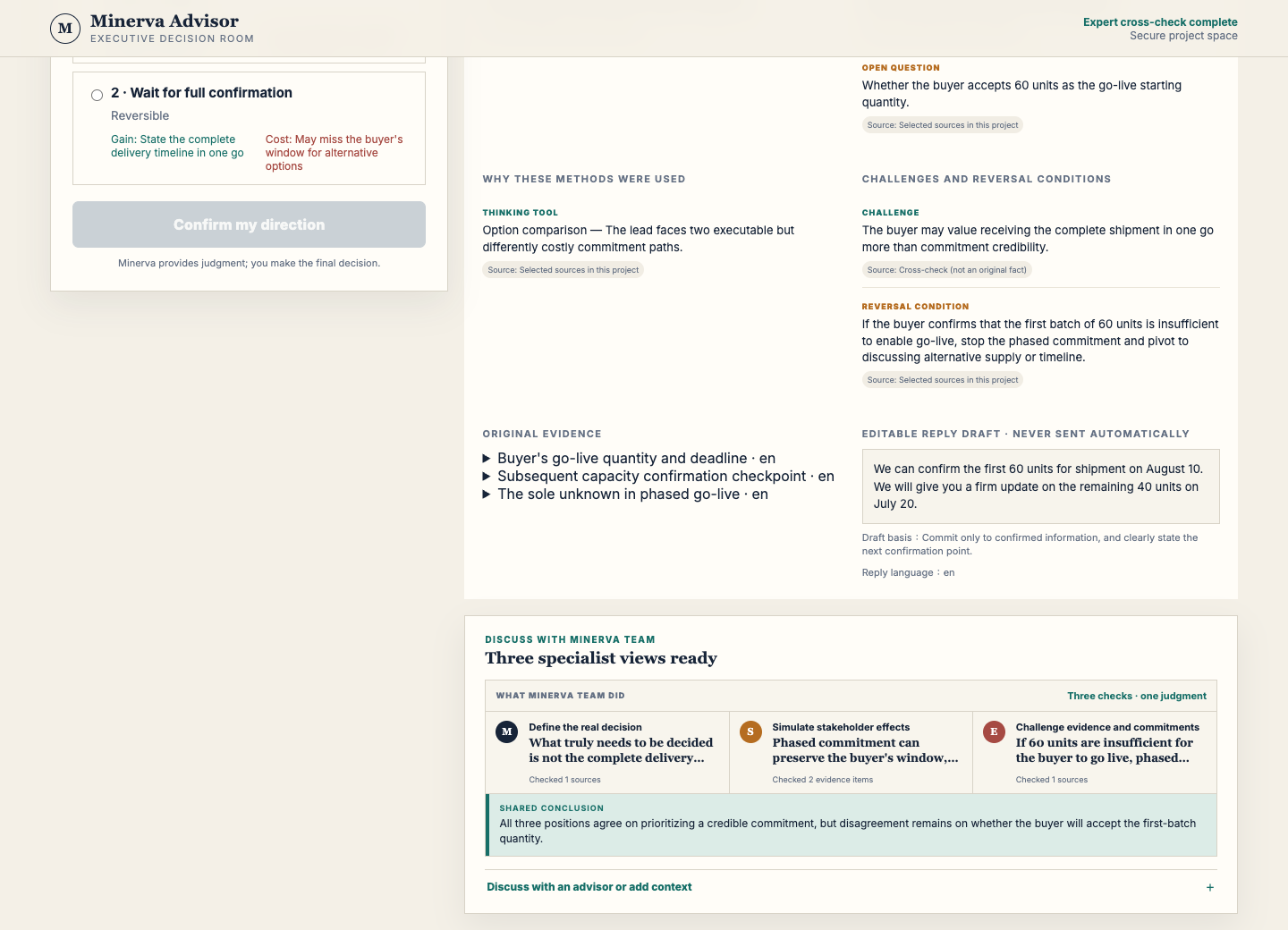1288x930 pixels.
Task: Click source chip under Thinking Tool
Action: pyautogui.click(x=563, y=270)
